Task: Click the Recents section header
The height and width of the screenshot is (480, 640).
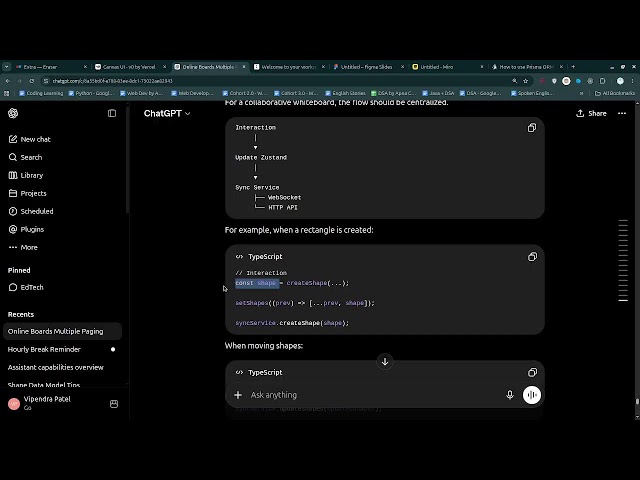Action: pos(21,314)
